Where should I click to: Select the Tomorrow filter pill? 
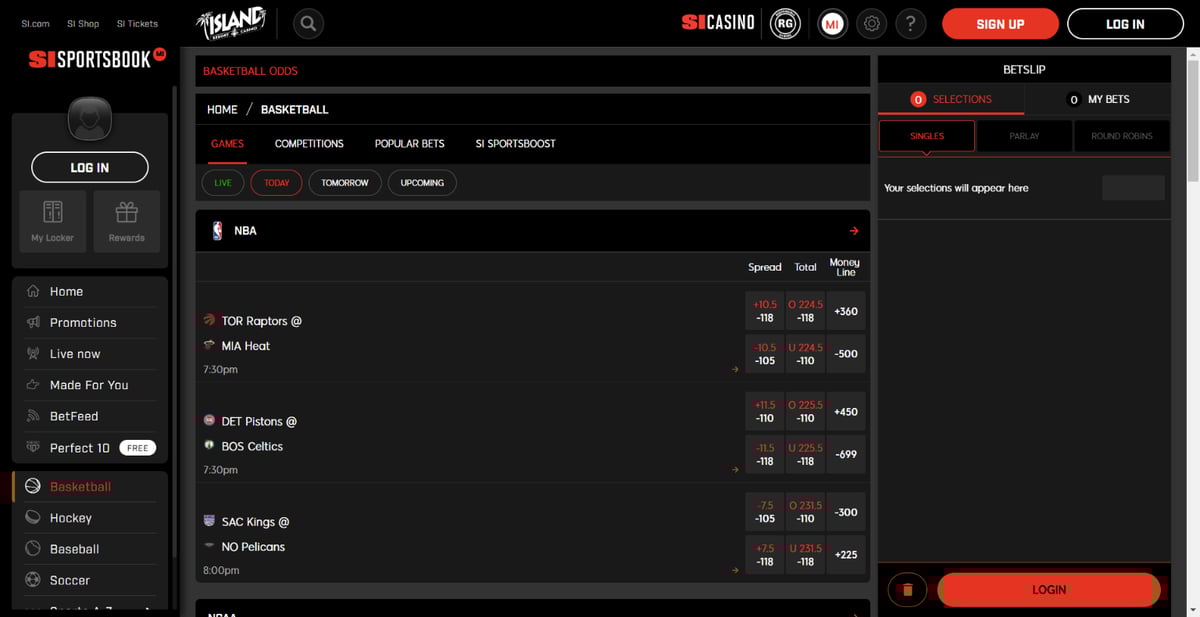pos(345,183)
